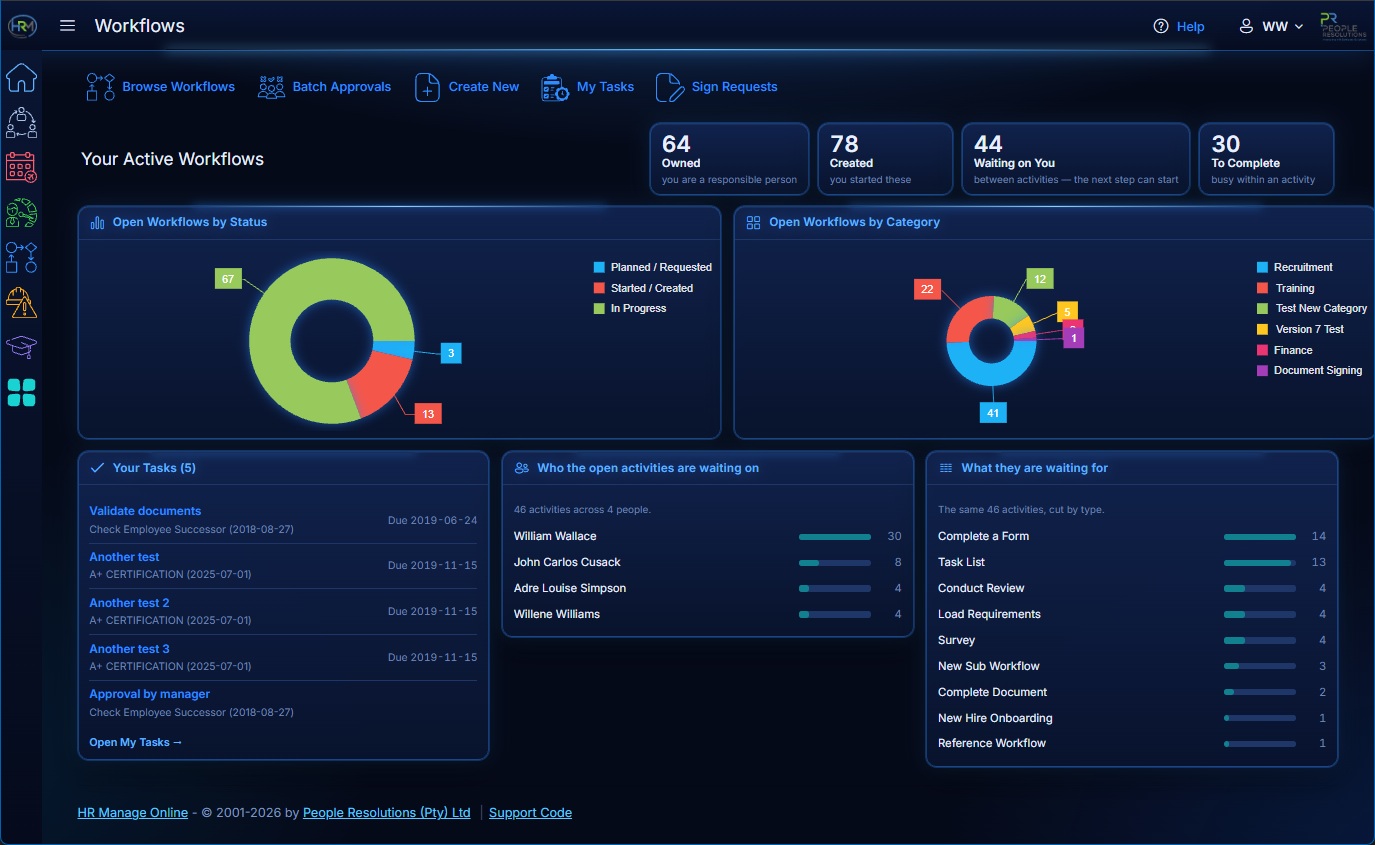Open the Another test 2 task

pos(129,603)
